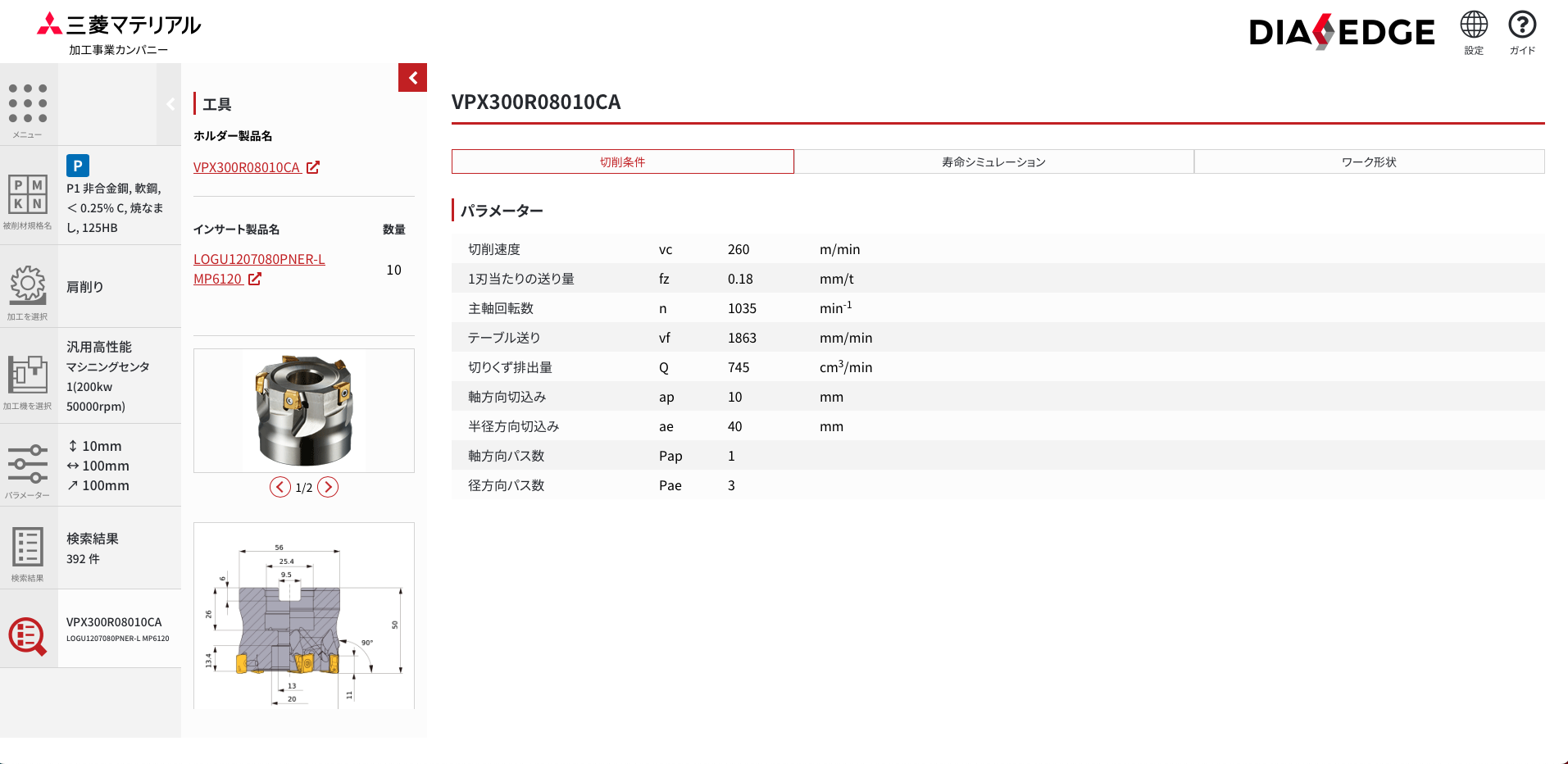
Task: Click the 軸方向切込み row label
Action: coord(507,397)
